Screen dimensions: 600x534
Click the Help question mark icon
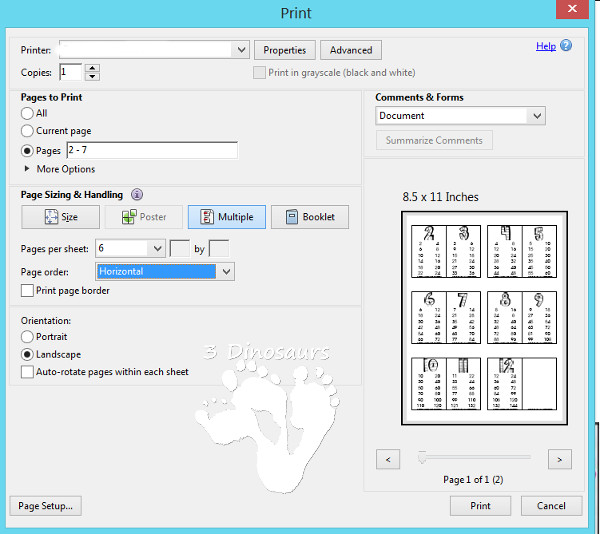[566, 46]
